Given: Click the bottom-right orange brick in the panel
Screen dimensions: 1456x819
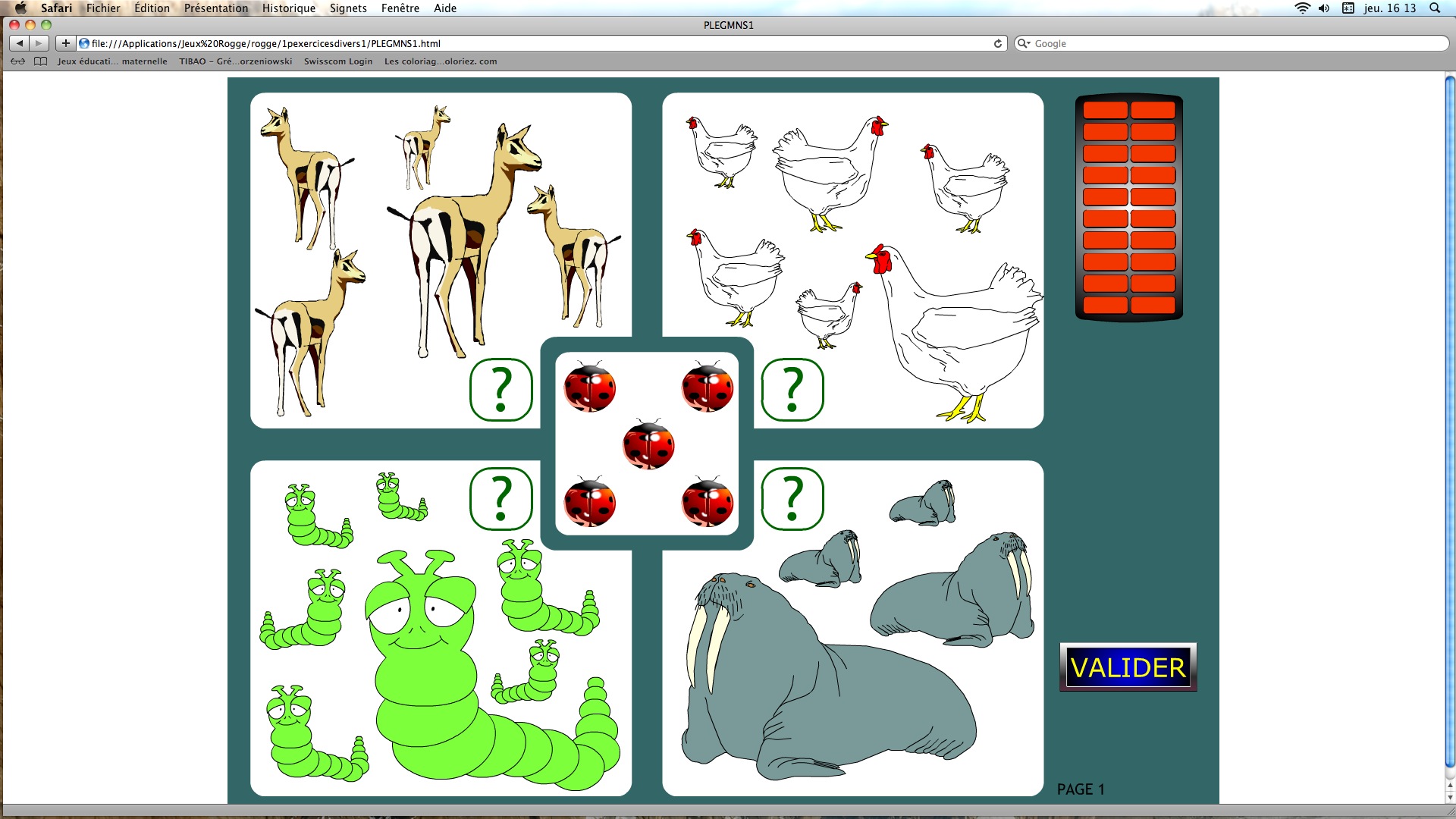Looking at the screenshot, I should tap(1153, 305).
